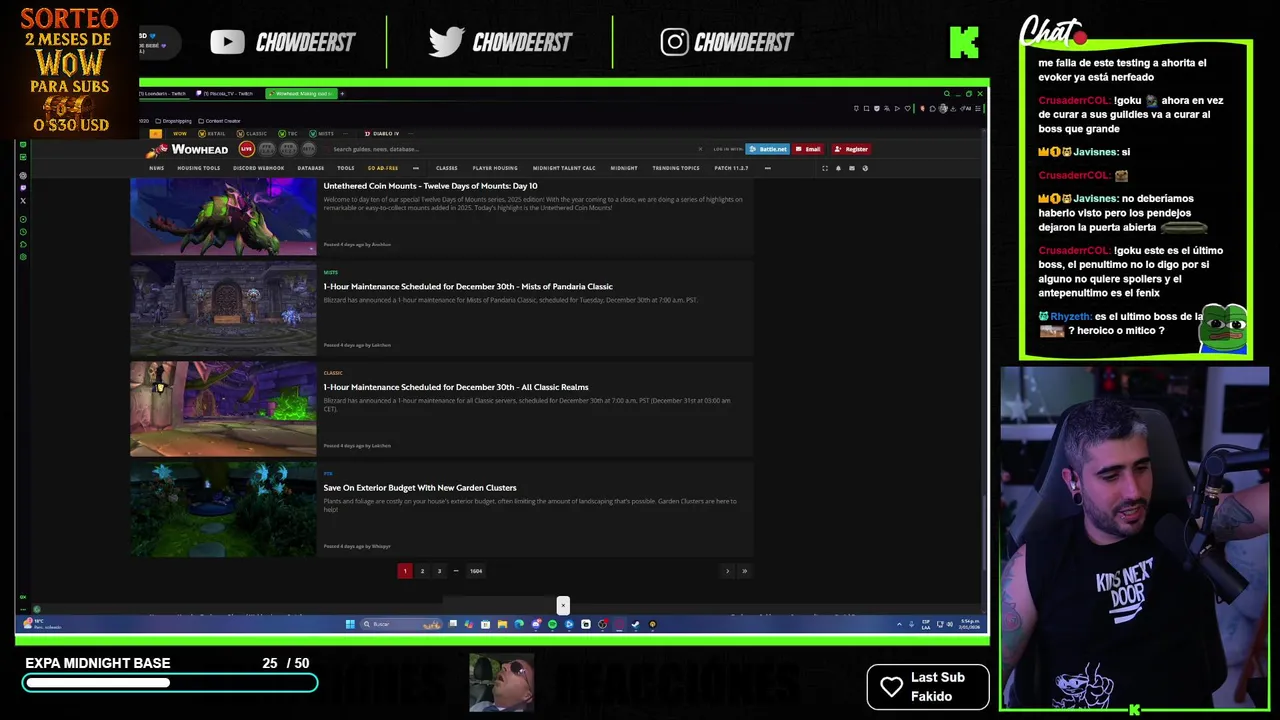Open Steam from the taskbar
This screenshot has width=1280, height=720.
[635, 624]
